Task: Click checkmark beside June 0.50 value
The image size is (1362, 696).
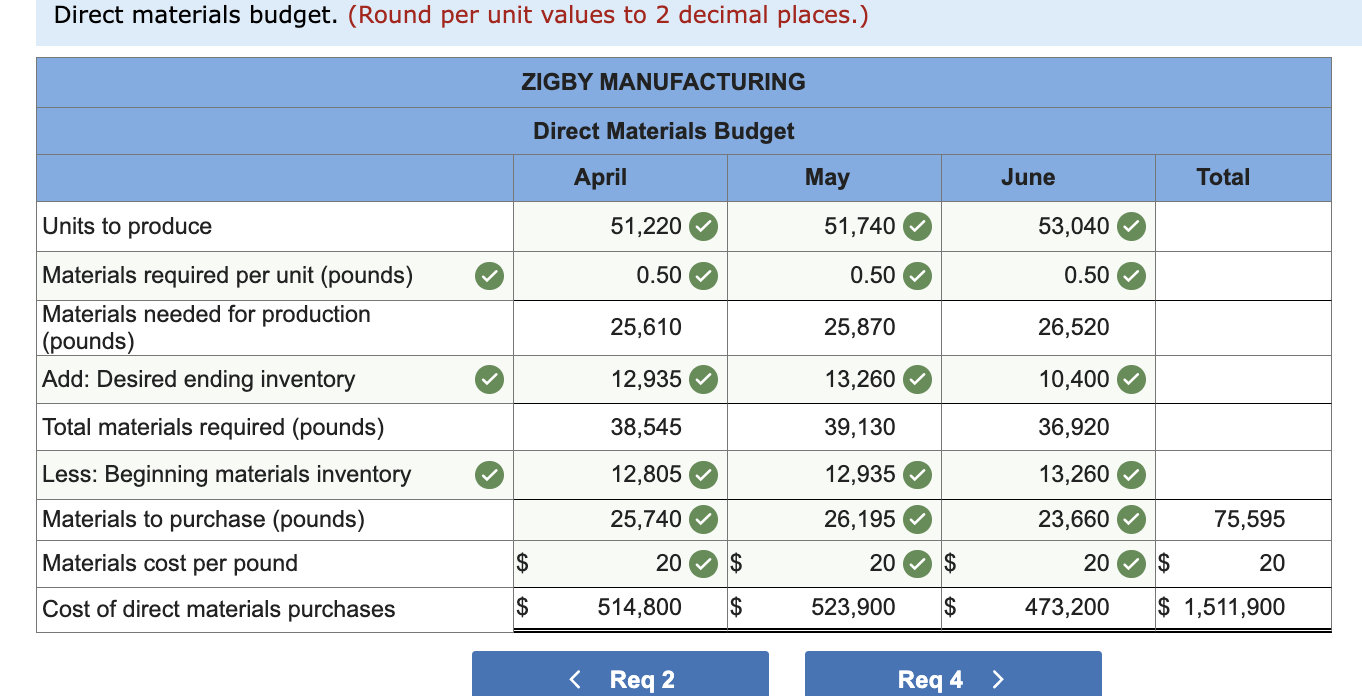Action: pyautogui.click(x=1131, y=275)
